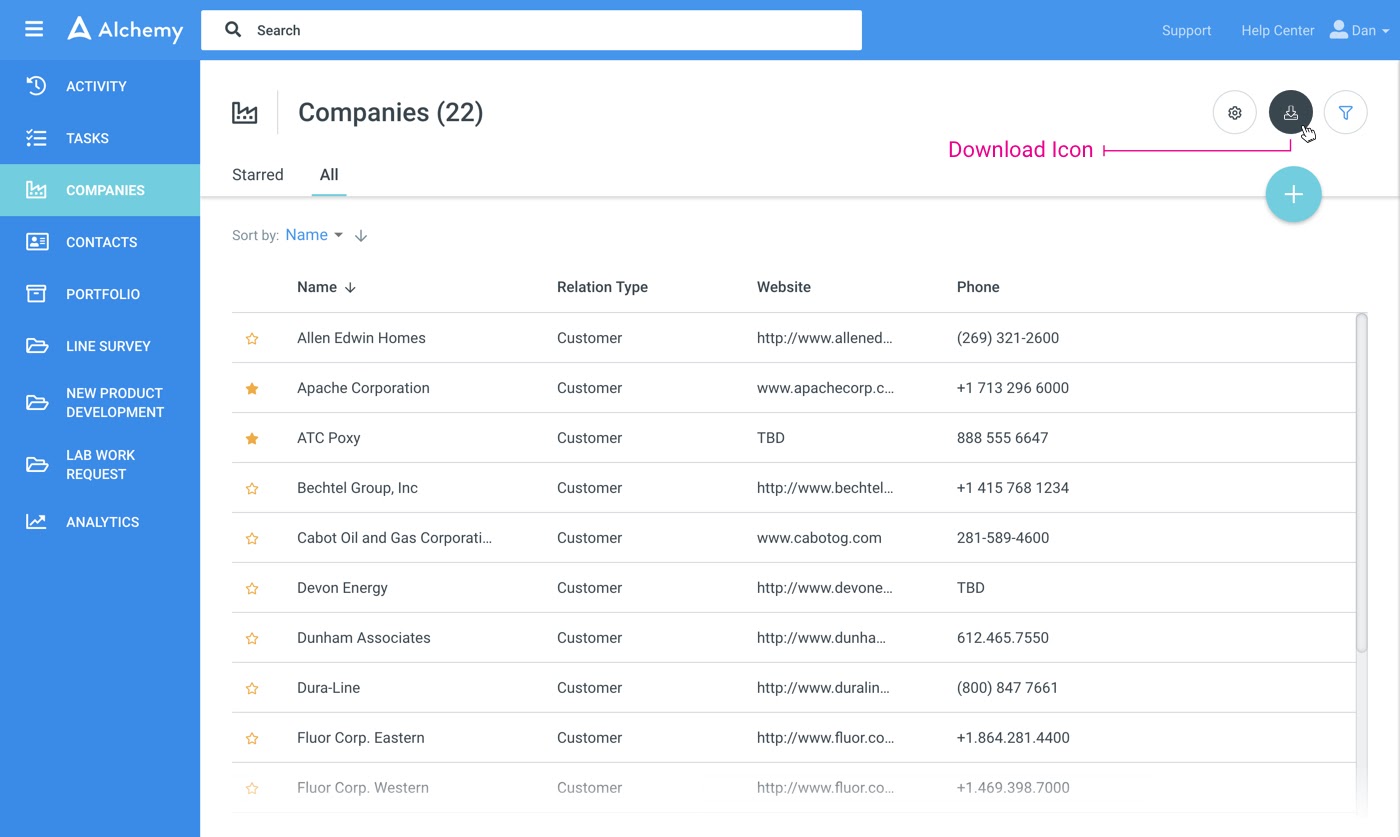This screenshot has height=837, width=1400.
Task: Click the Alchemy logo
Action: (x=125, y=30)
